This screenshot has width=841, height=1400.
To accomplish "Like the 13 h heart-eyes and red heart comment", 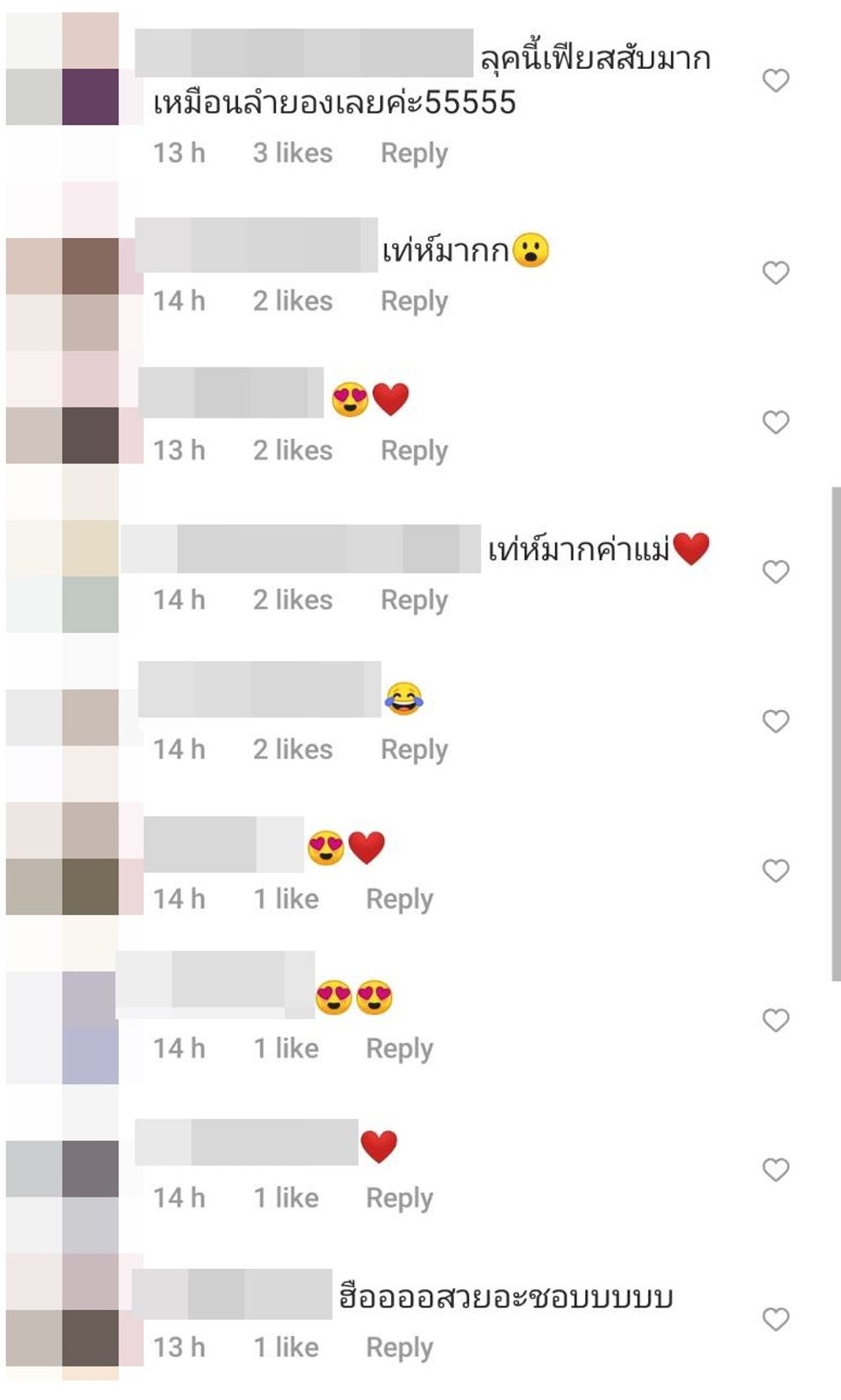I will 775,422.
